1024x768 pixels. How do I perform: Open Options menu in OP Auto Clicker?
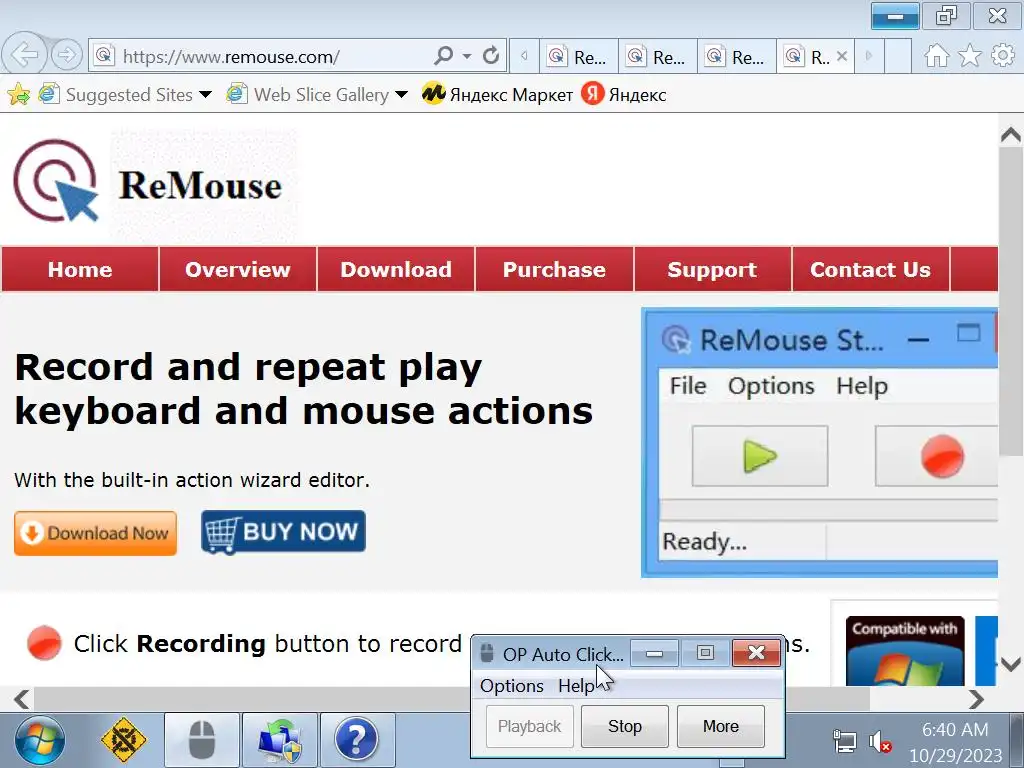[x=512, y=686]
